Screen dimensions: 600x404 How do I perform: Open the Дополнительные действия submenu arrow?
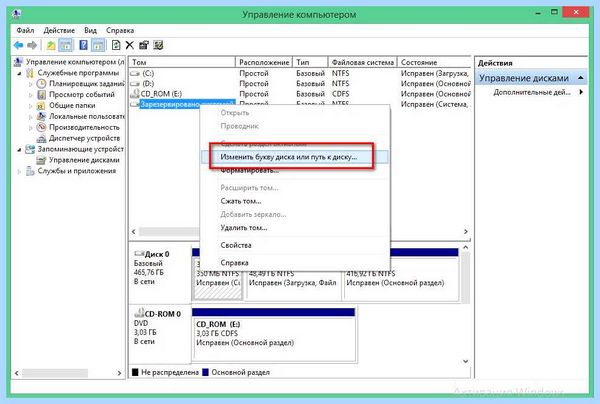(x=581, y=92)
